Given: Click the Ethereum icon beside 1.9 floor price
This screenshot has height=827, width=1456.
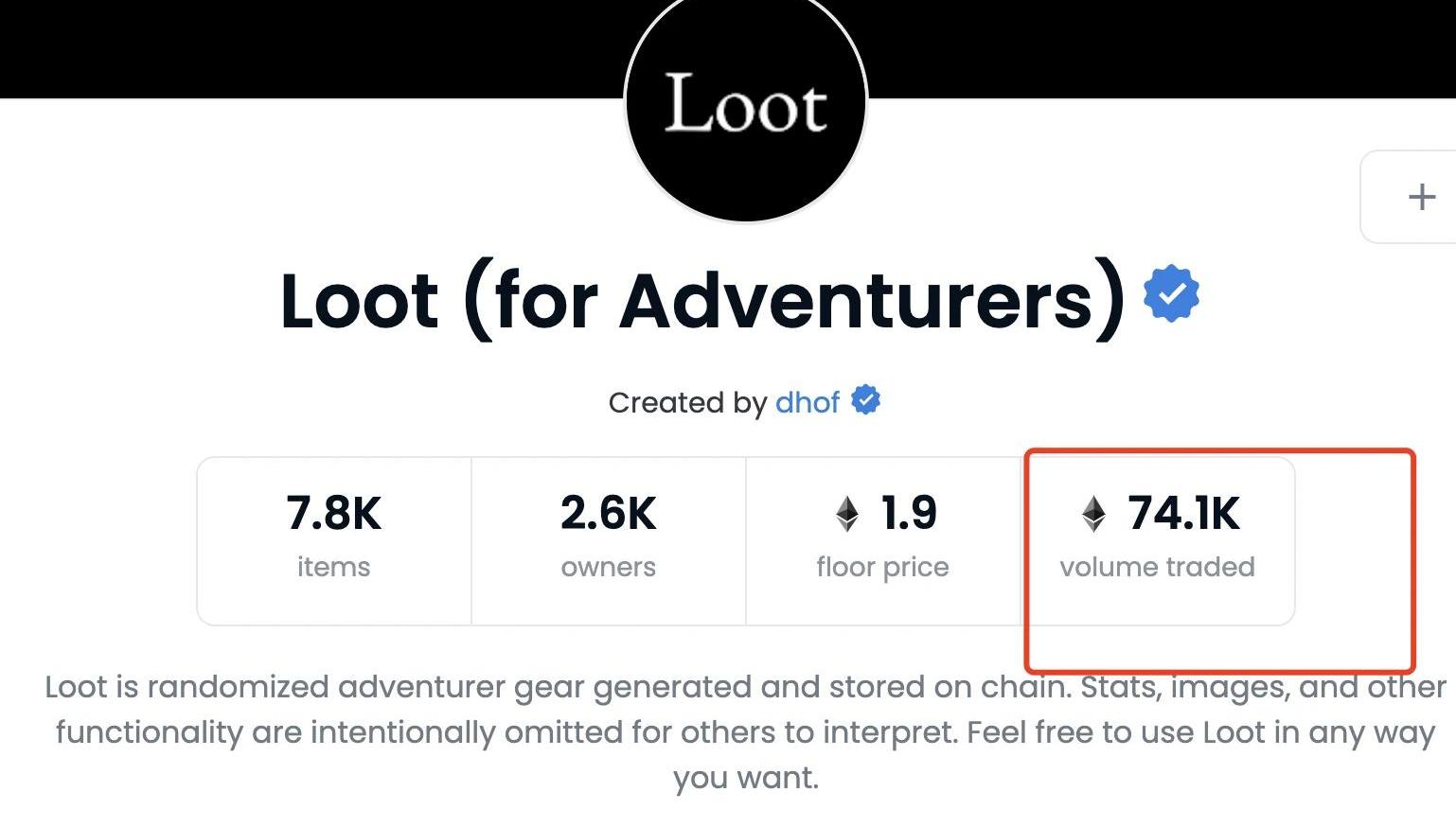Looking at the screenshot, I should tap(847, 514).
